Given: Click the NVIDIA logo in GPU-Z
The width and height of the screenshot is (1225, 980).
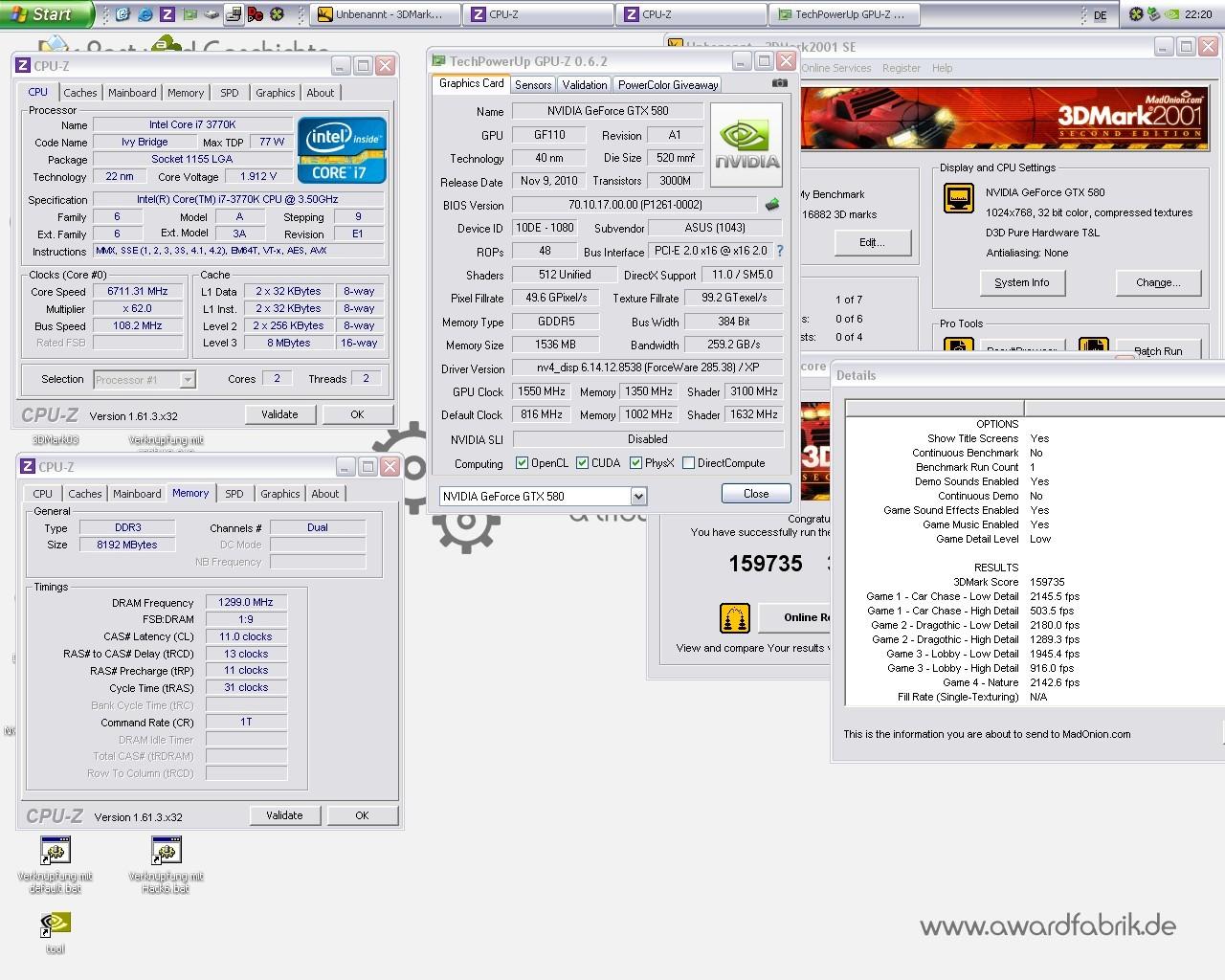Looking at the screenshot, I should (x=746, y=144).
